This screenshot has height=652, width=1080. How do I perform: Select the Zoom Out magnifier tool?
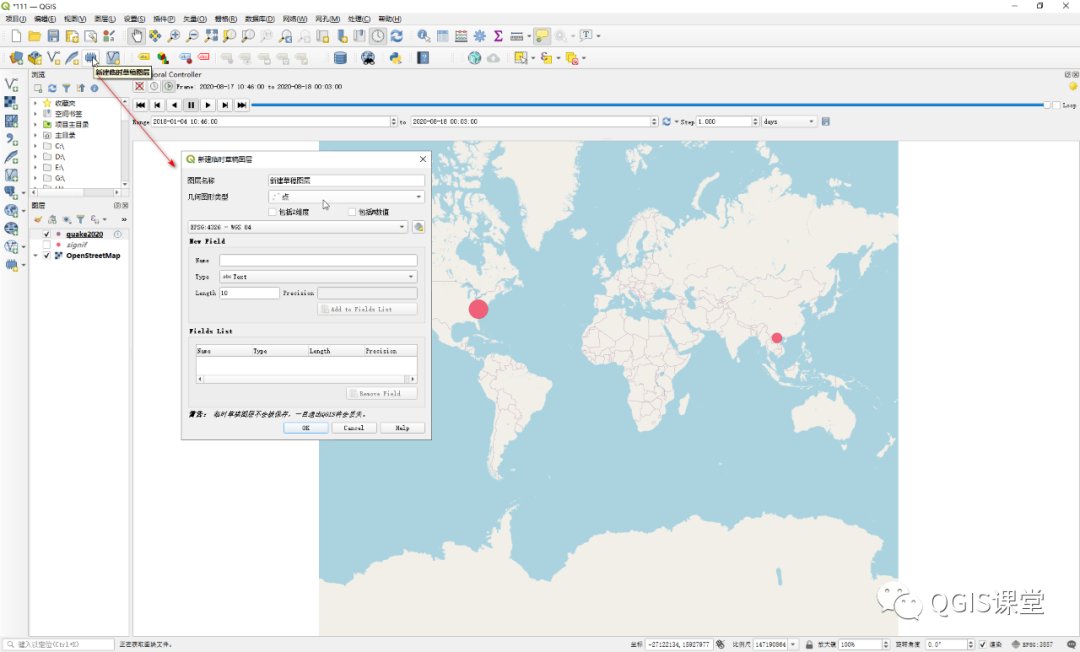pos(192,36)
